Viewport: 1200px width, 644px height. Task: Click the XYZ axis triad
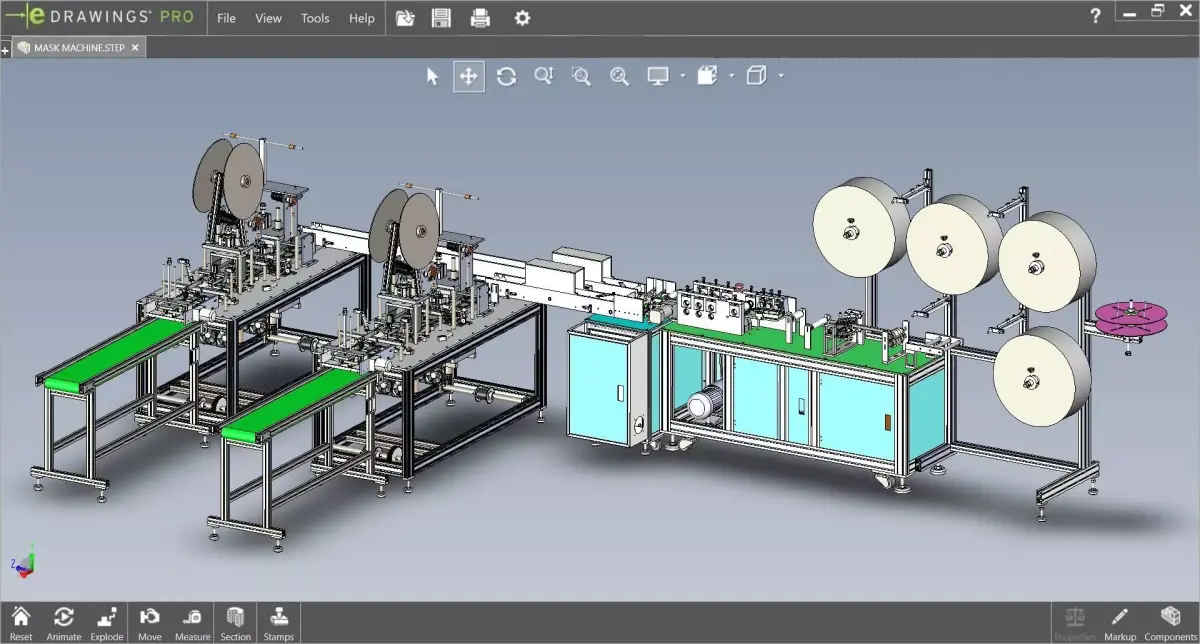pyautogui.click(x=24, y=562)
